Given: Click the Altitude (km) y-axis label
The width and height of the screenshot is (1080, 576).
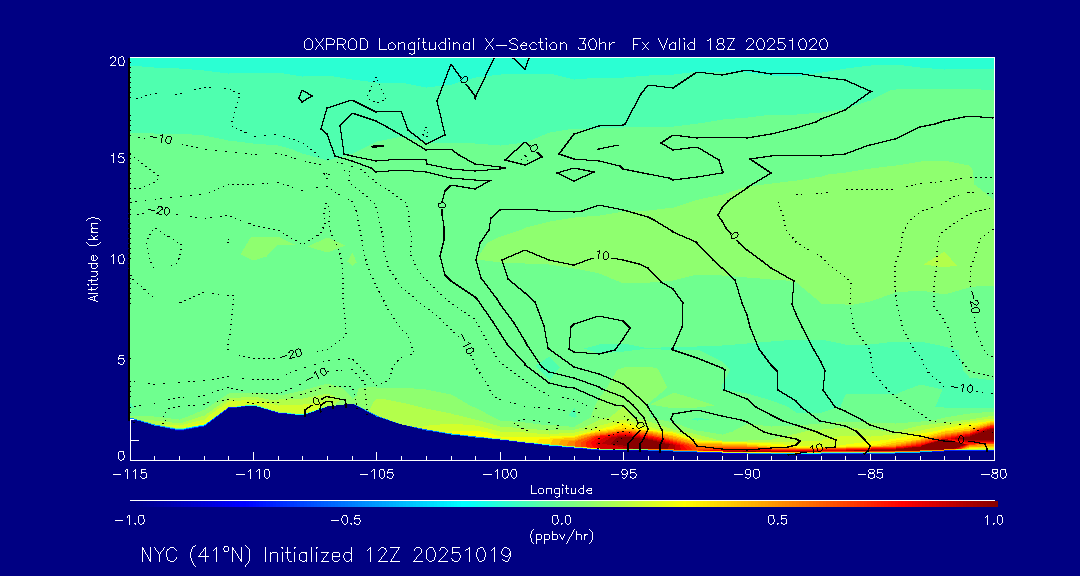Looking at the screenshot, I should coord(94,259).
